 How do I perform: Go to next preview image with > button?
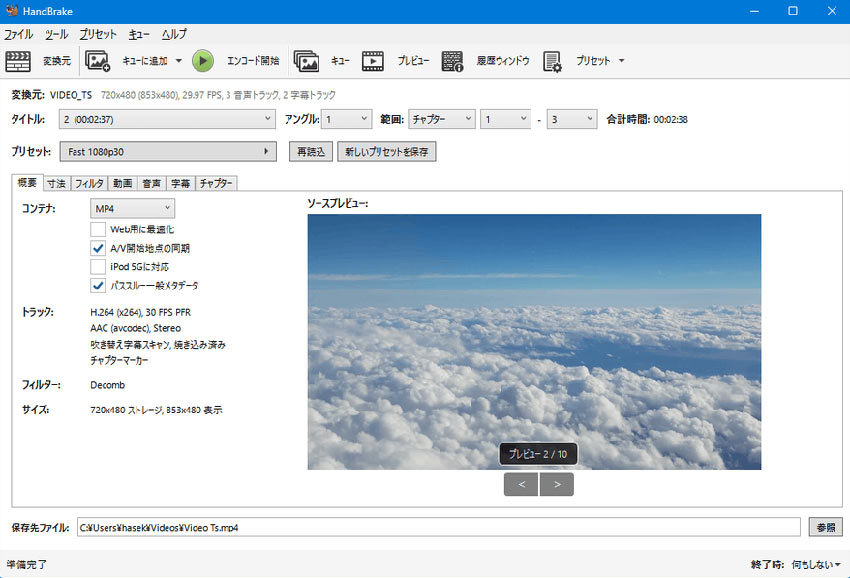point(557,485)
